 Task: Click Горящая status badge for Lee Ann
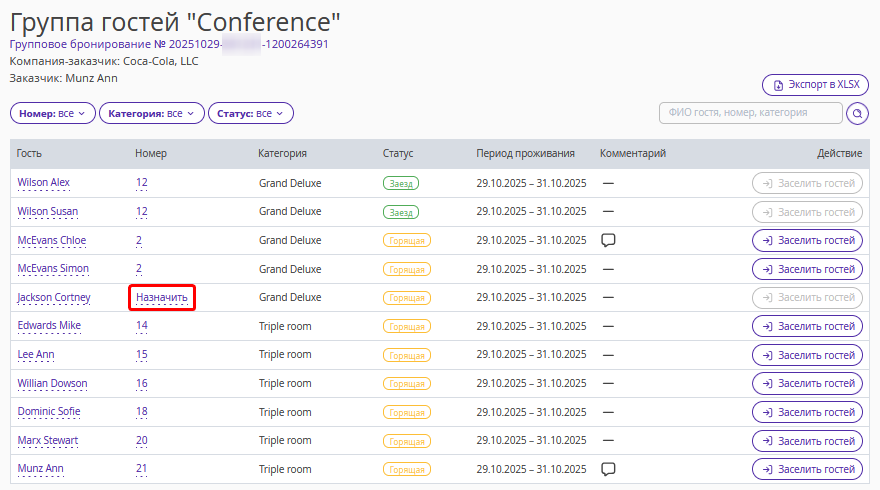406,355
